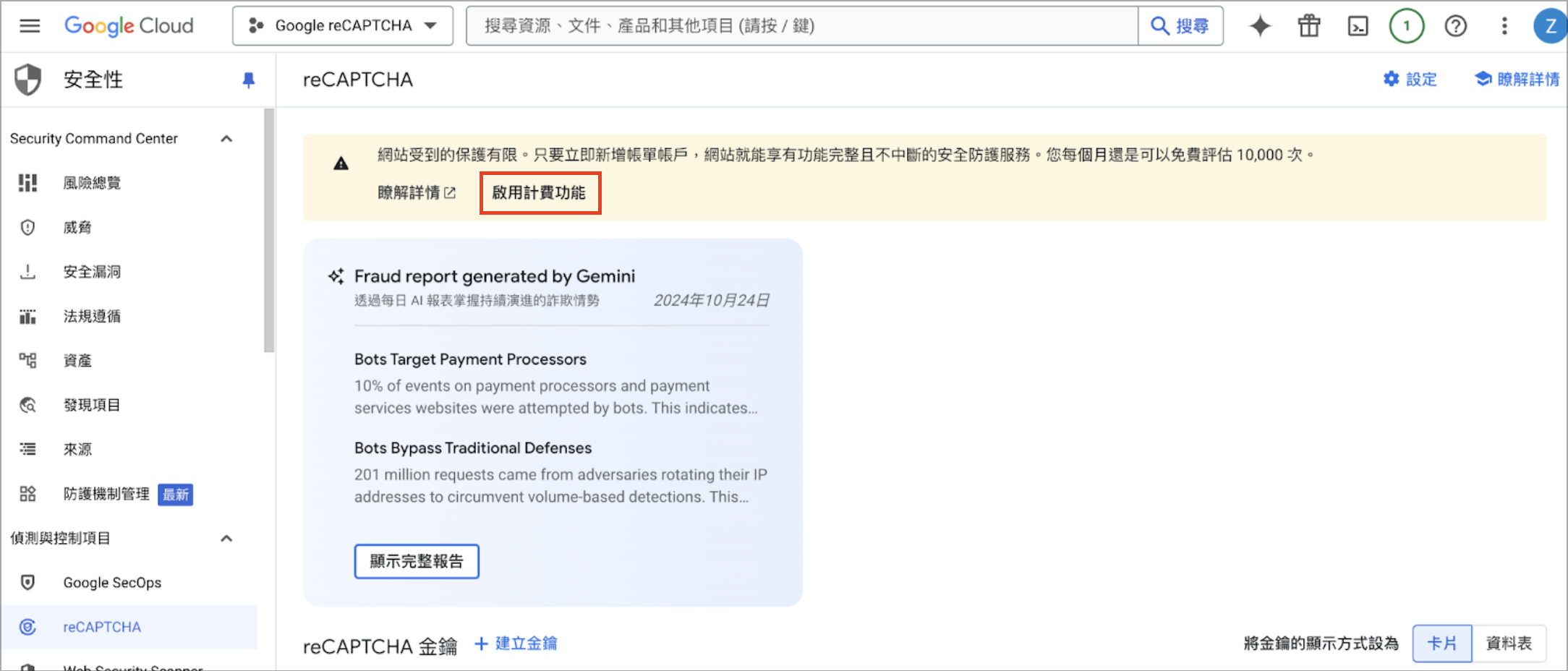1568x671 pixels.
Task: Click the 建立金鑰 create key link
Action: (x=516, y=644)
